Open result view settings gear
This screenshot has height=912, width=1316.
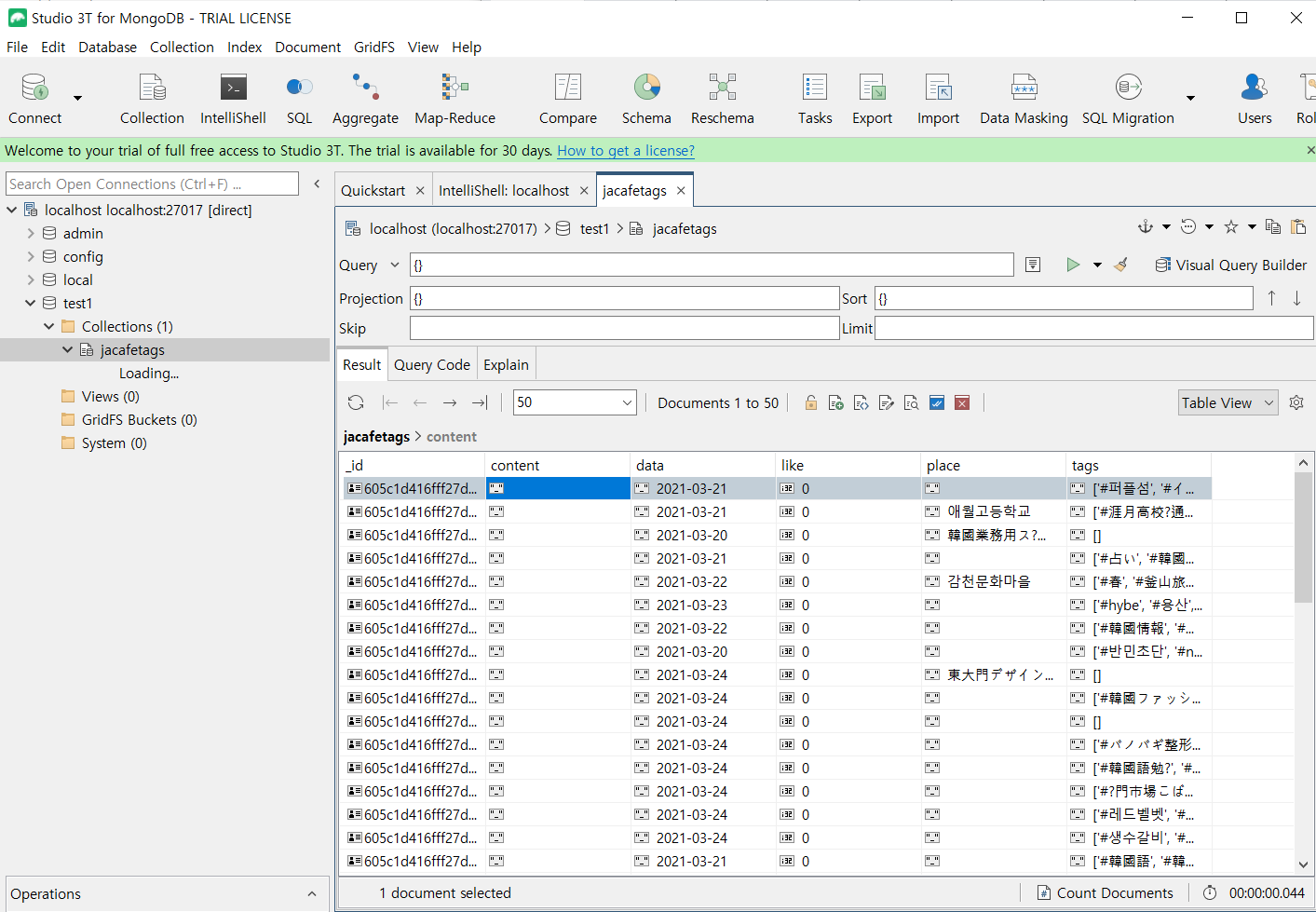click(1296, 402)
